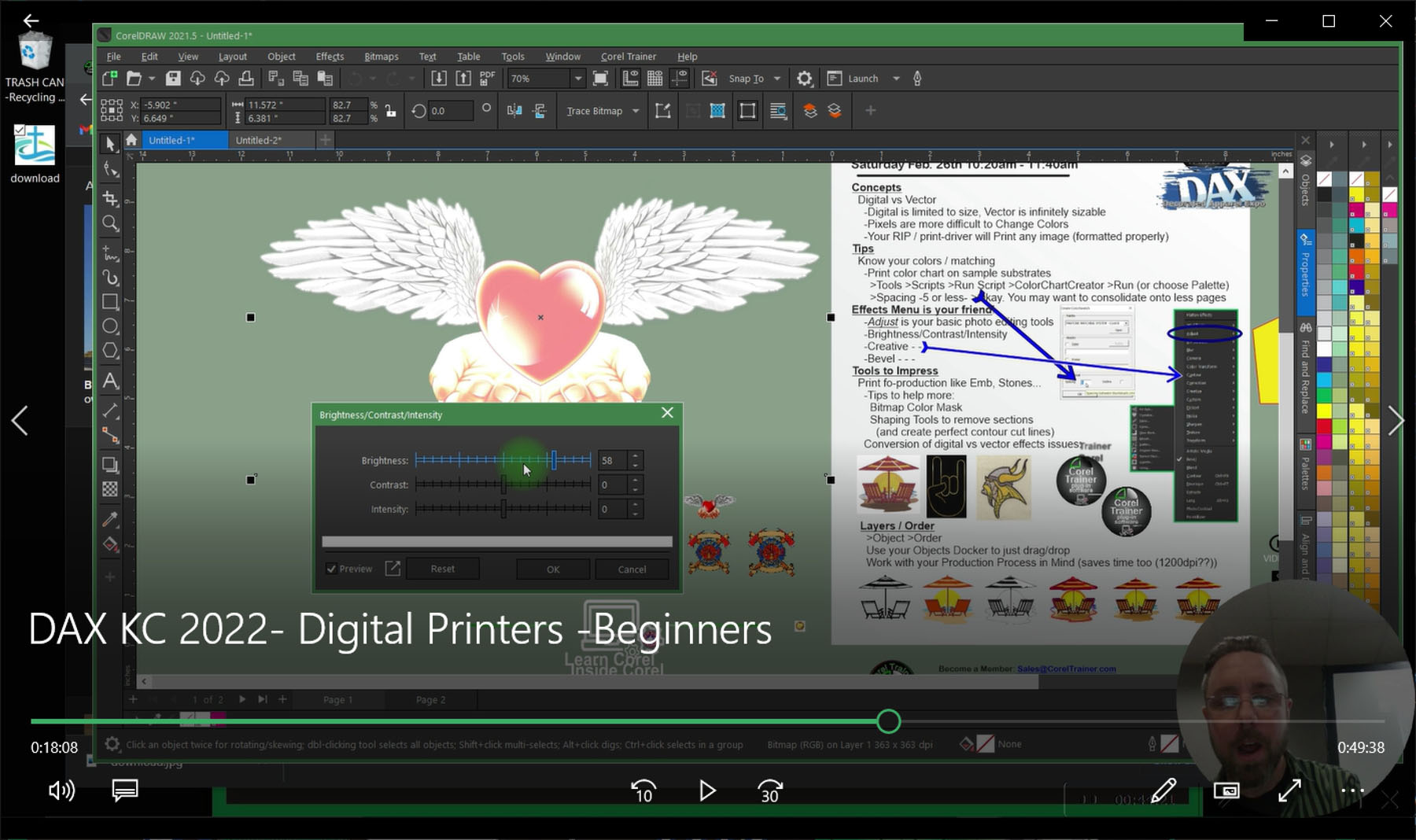Viewport: 1416px width, 840px height.
Task: Select the Transparency checkerboard tool
Action: coord(110,489)
